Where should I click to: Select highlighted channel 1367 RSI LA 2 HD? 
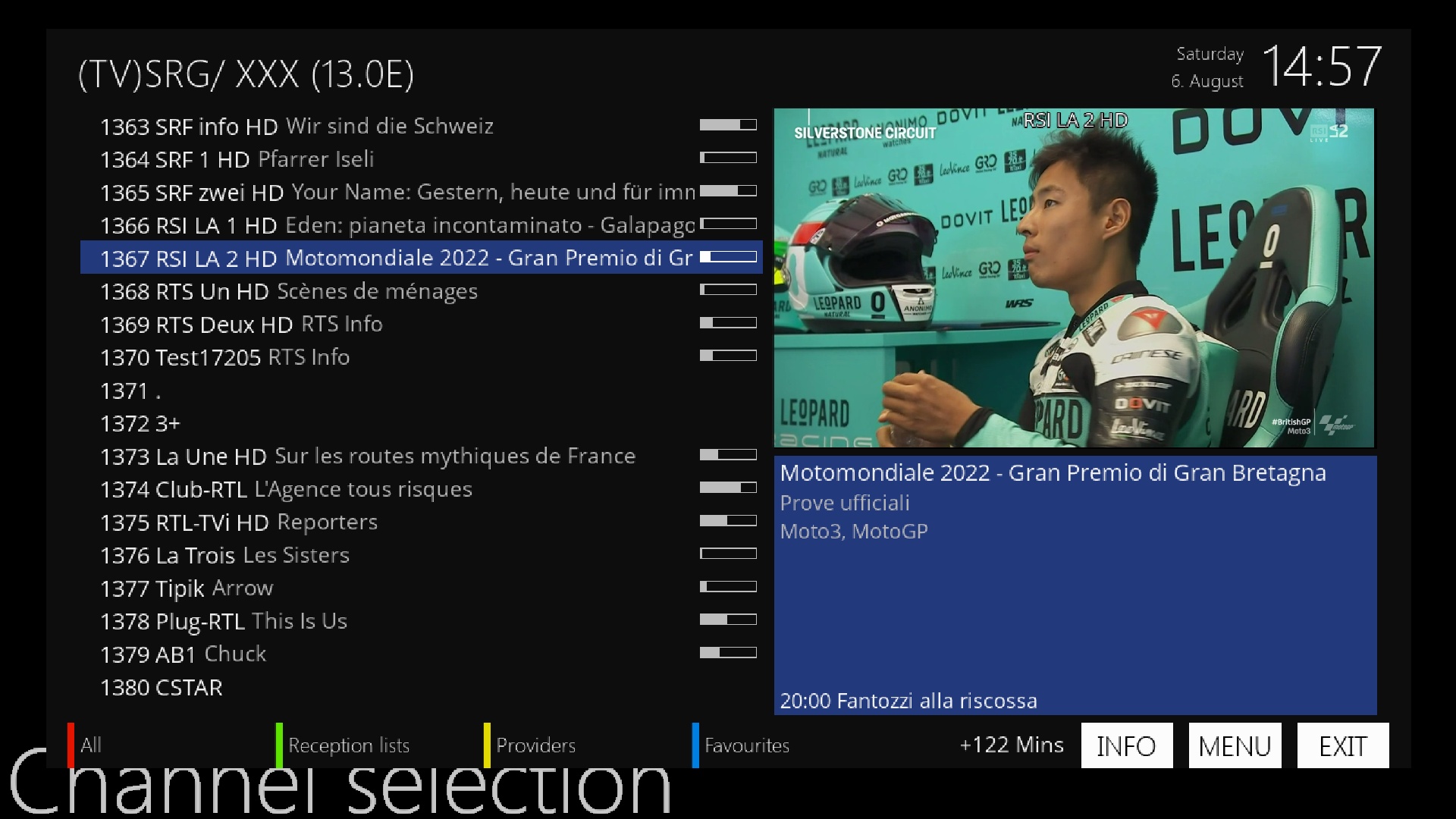tap(421, 257)
